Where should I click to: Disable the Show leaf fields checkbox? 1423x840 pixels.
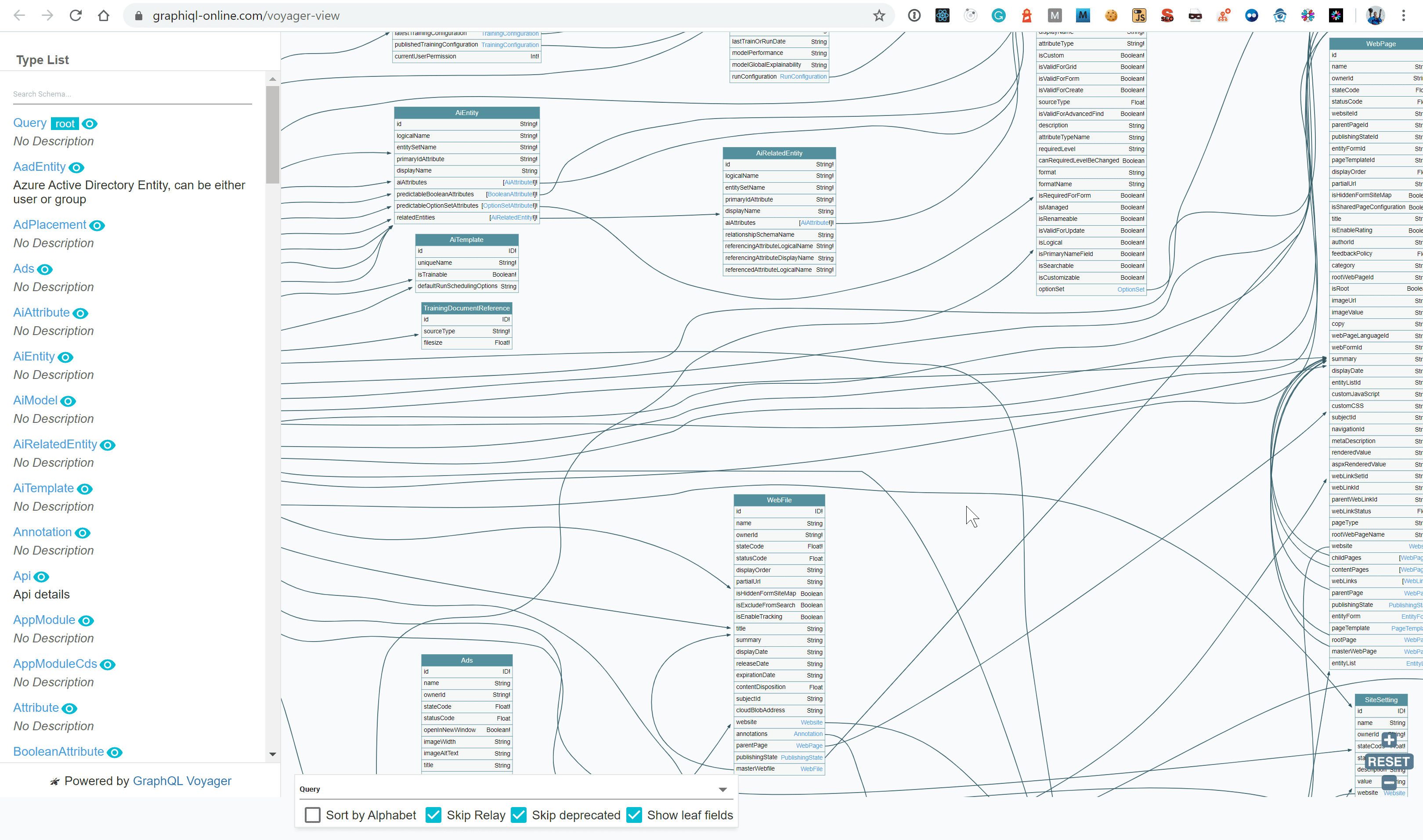click(634, 815)
